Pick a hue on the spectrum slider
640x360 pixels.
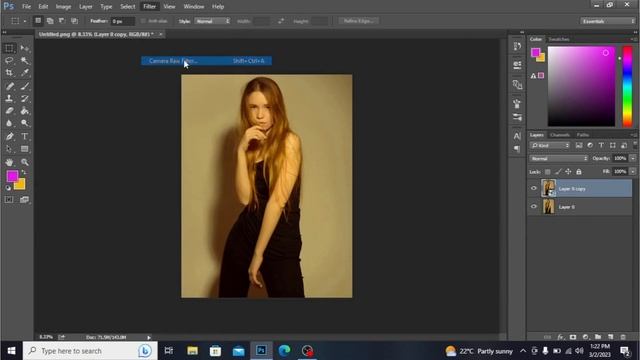click(x=627, y=86)
